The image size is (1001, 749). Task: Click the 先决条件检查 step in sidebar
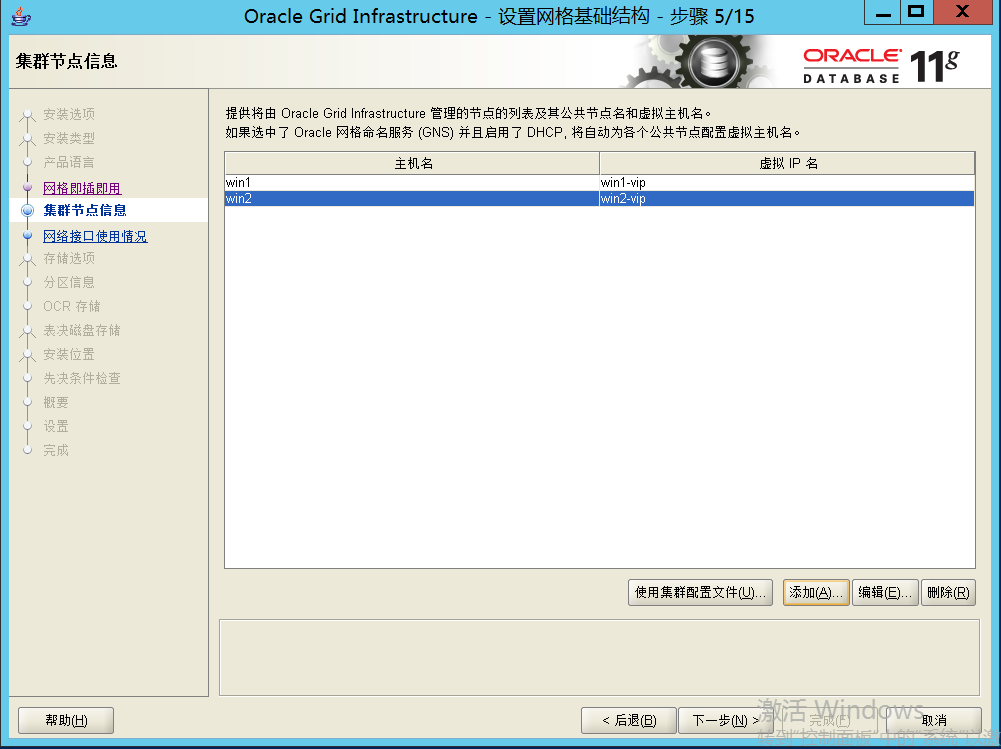[82, 378]
